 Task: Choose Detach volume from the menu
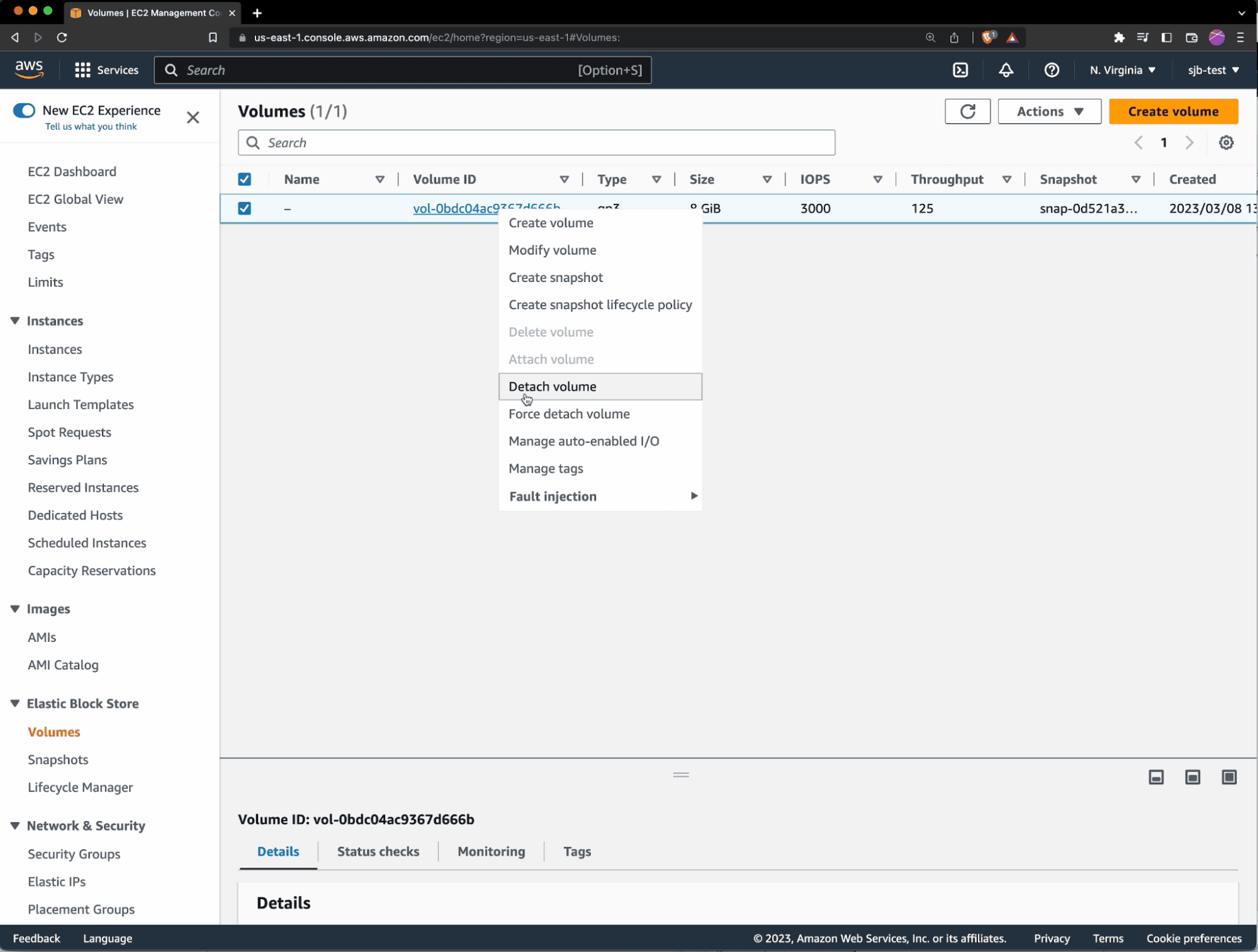tap(600, 386)
